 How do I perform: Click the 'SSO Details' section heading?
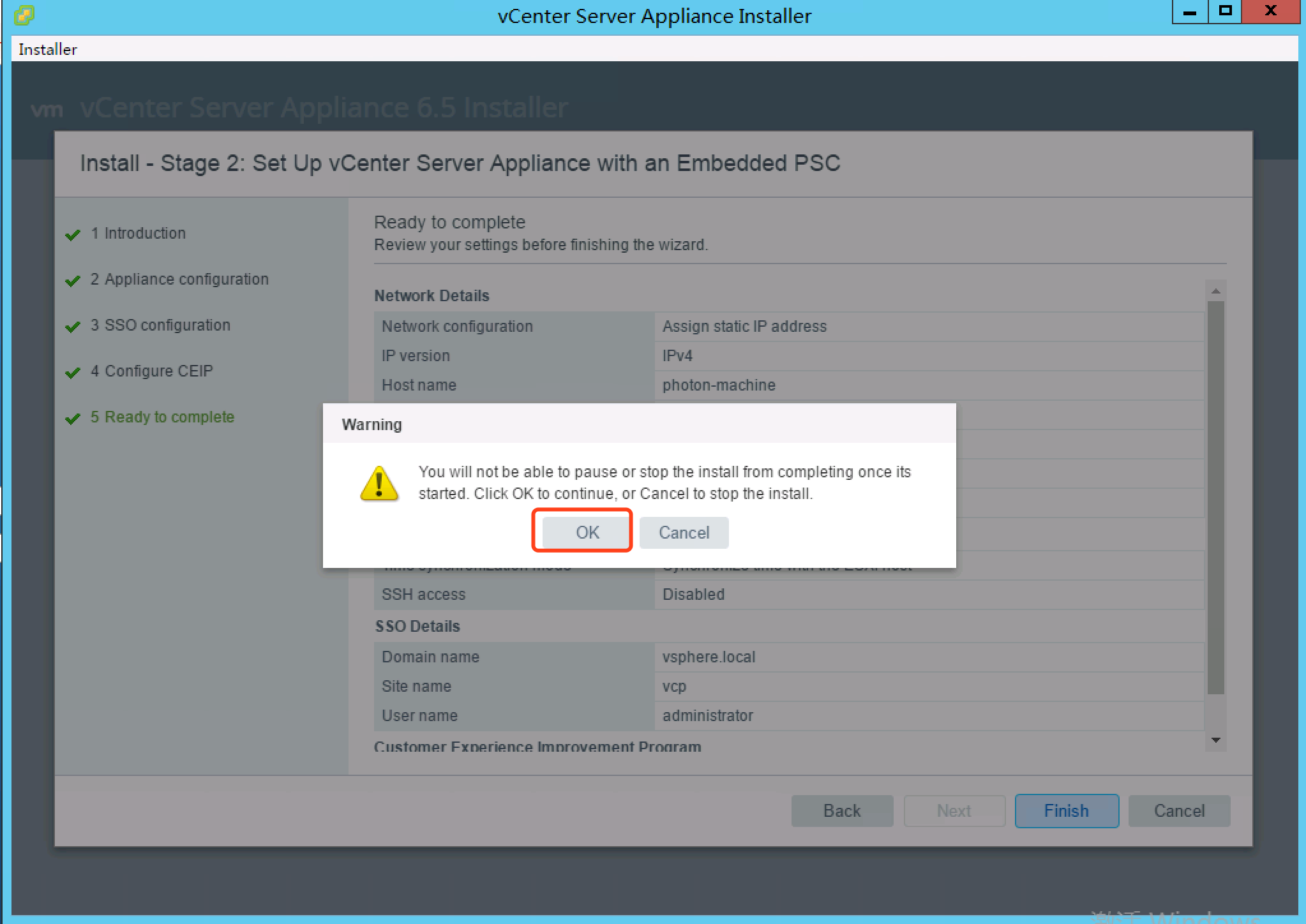click(417, 626)
